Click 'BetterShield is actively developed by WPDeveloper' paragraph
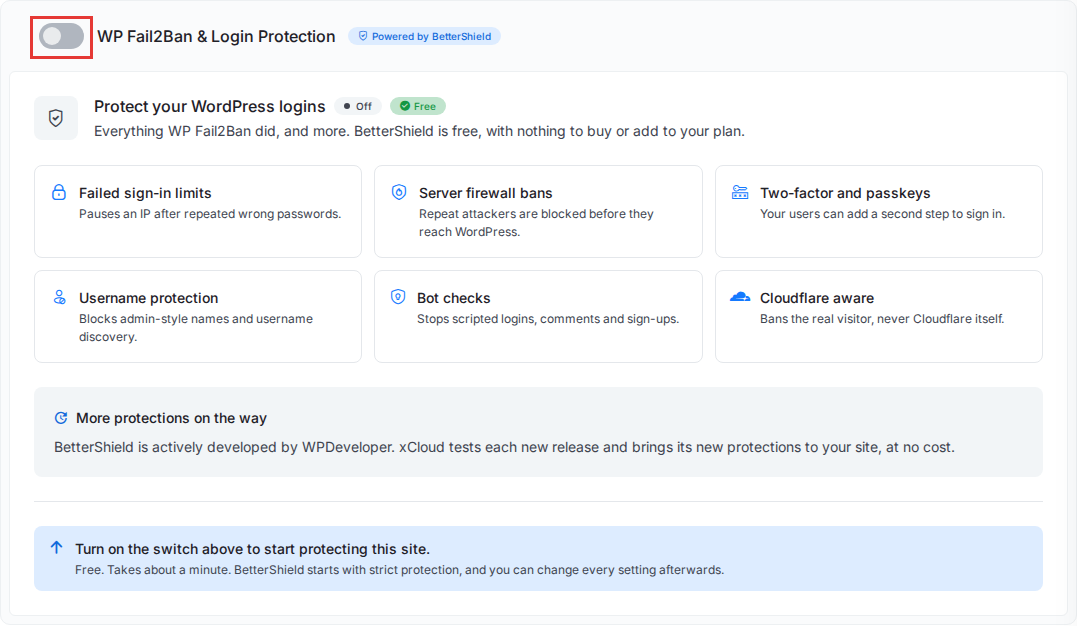Screen dimensions: 1077x626 click(x=504, y=447)
